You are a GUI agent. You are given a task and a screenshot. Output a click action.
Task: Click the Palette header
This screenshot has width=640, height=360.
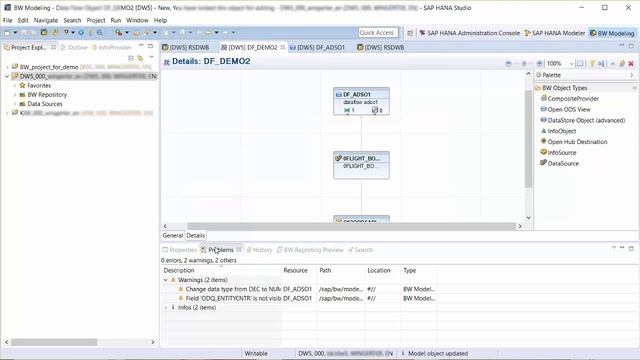[x=585, y=75]
